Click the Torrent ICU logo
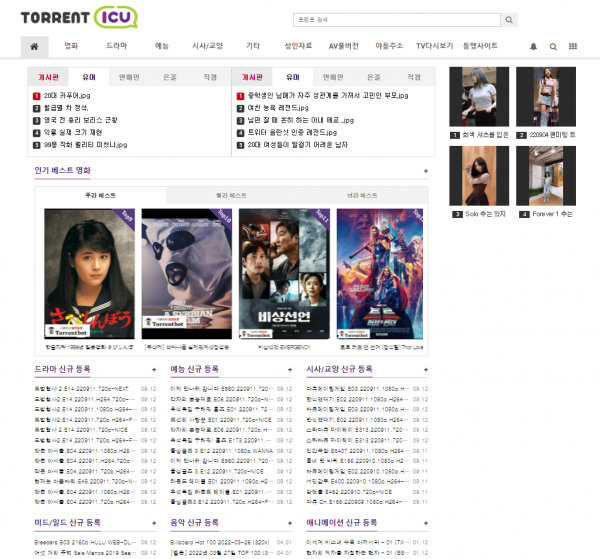The width and height of the screenshot is (600, 559). pyautogui.click(x=79, y=19)
